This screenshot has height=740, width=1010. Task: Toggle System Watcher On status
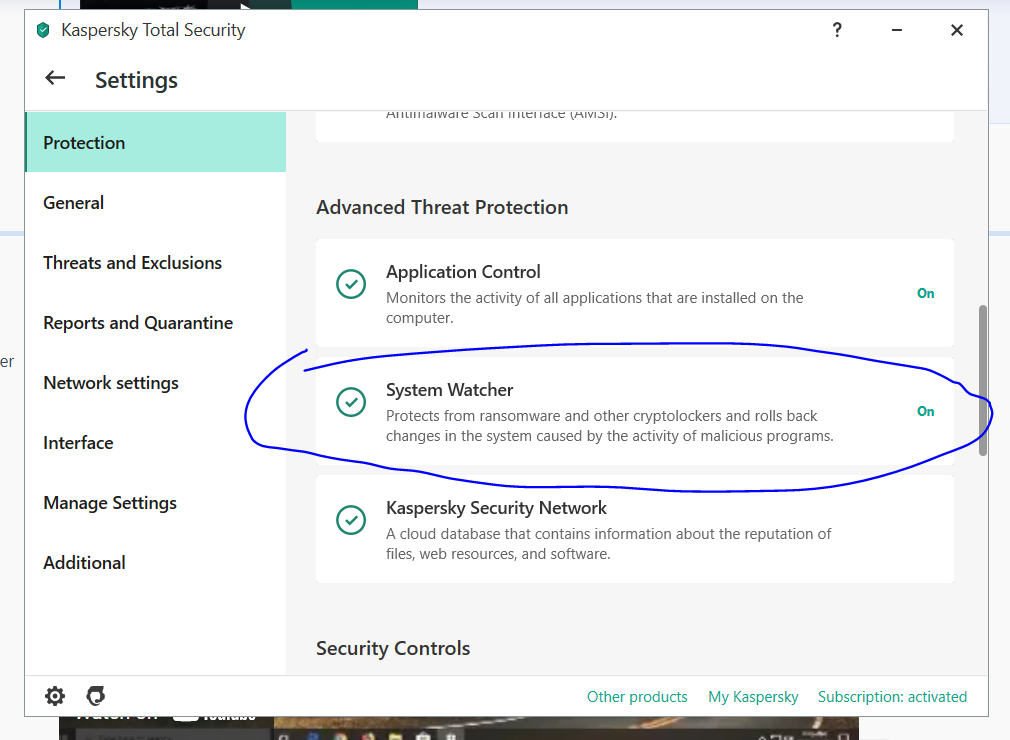click(x=926, y=411)
